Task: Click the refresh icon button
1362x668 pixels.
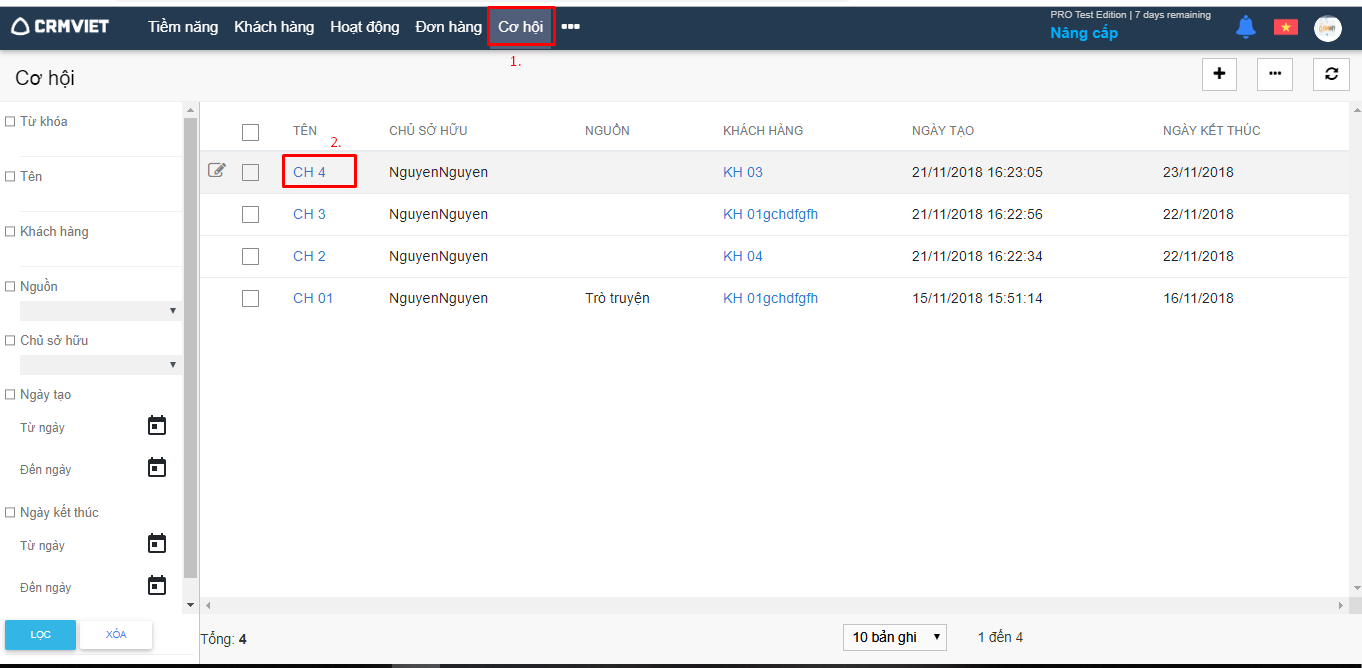Action: (1331, 74)
